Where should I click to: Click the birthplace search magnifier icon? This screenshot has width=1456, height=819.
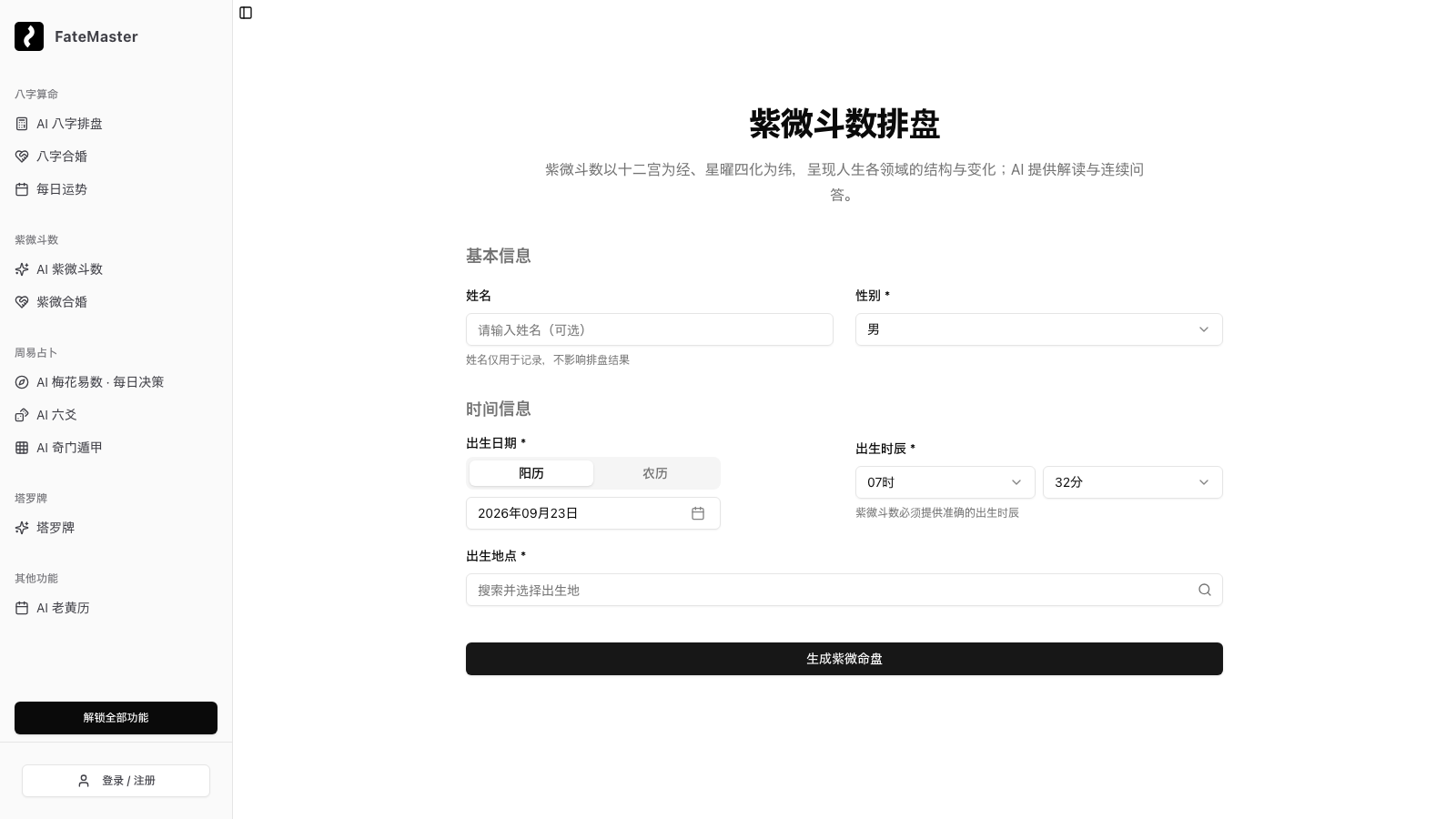point(1205,590)
